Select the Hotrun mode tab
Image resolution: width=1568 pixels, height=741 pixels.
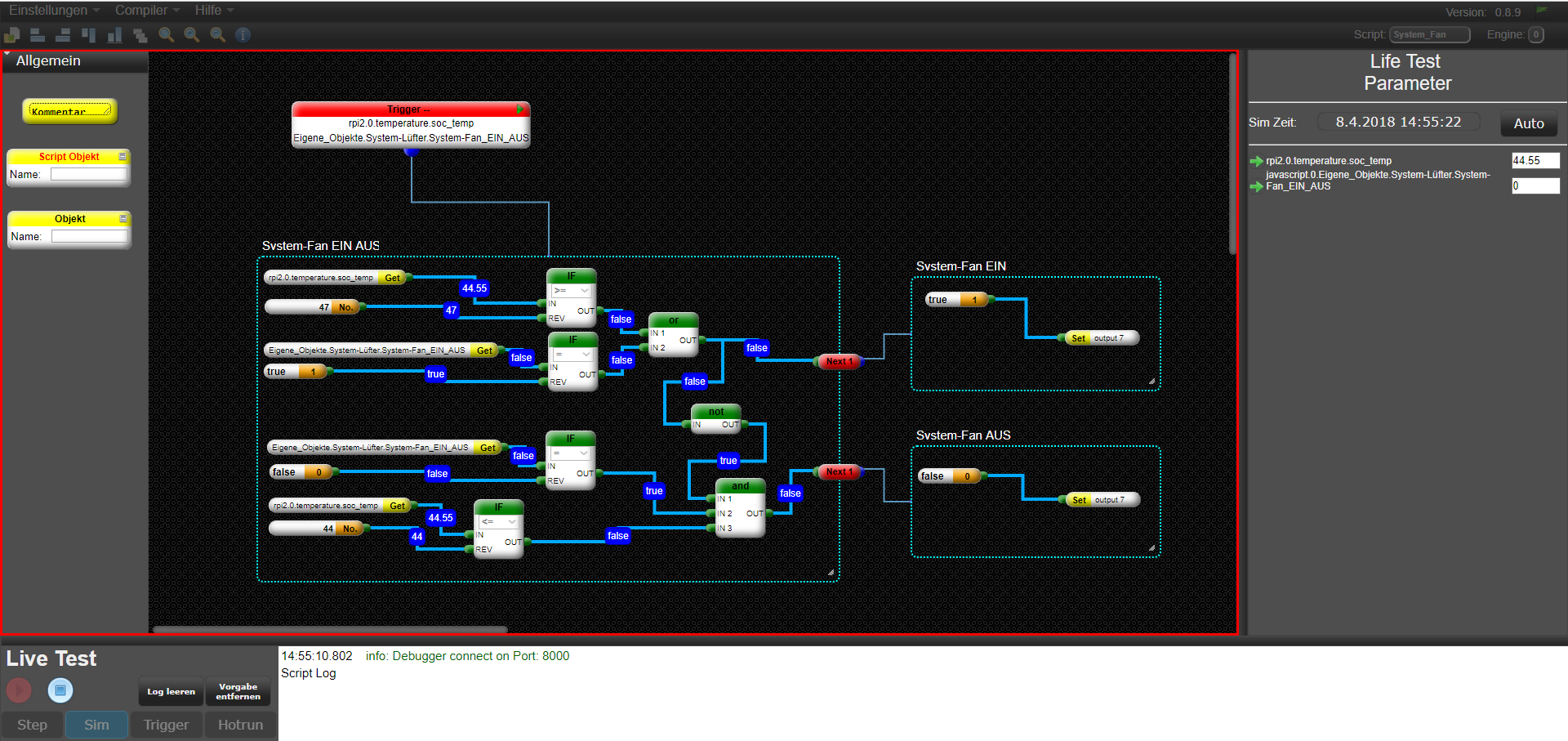pyautogui.click(x=240, y=725)
